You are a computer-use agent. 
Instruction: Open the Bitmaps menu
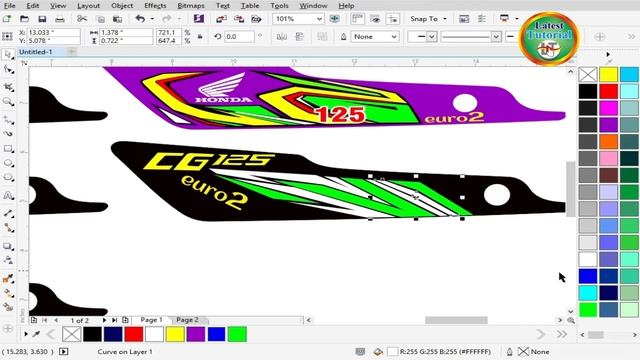(x=191, y=6)
